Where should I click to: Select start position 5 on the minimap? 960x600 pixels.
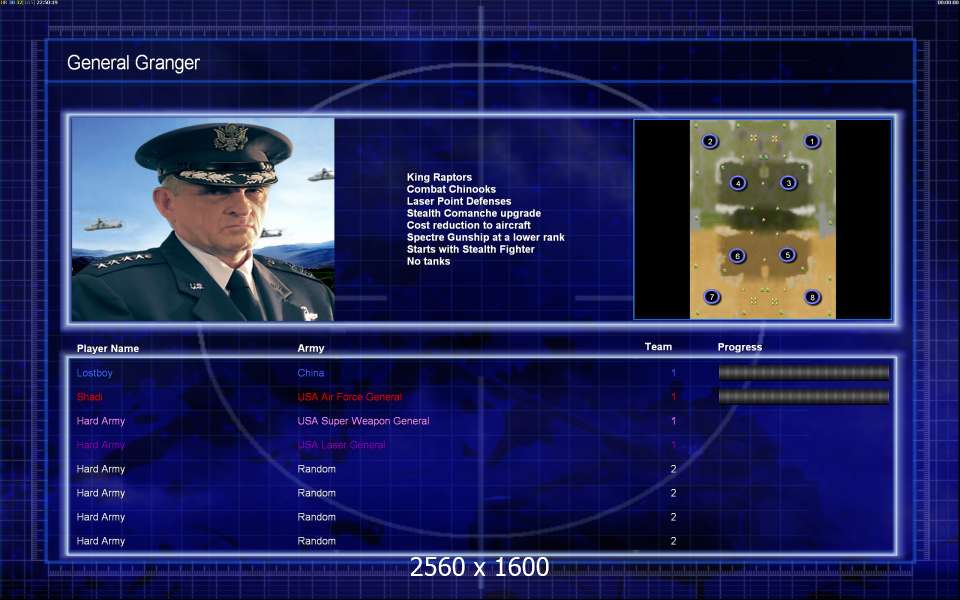tap(787, 255)
